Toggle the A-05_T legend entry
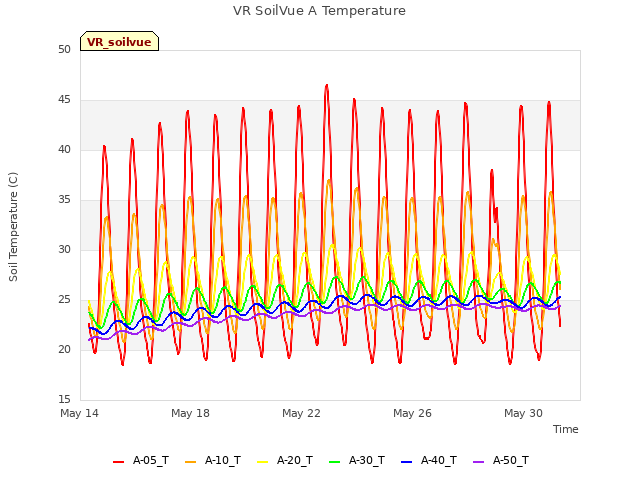The height and width of the screenshot is (480, 640). tap(141, 460)
